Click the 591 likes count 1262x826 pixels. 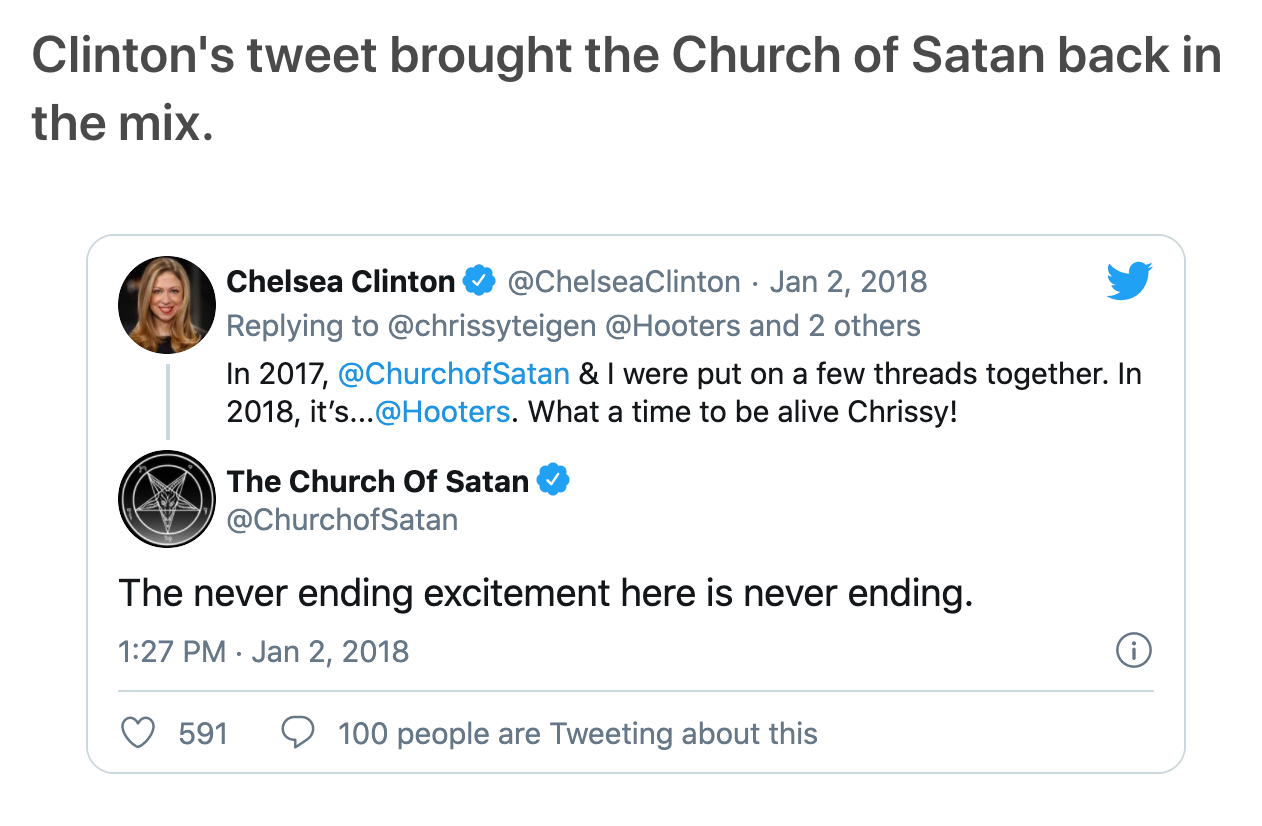coord(203,734)
